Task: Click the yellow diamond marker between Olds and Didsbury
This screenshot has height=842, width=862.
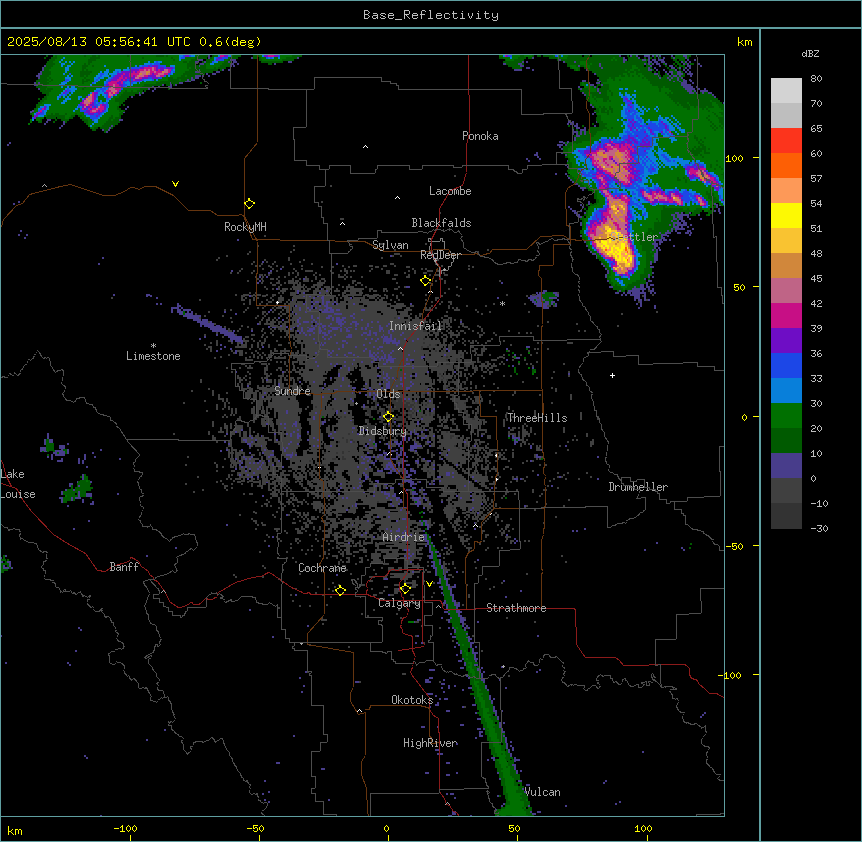Action: click(x=388, y=417)
